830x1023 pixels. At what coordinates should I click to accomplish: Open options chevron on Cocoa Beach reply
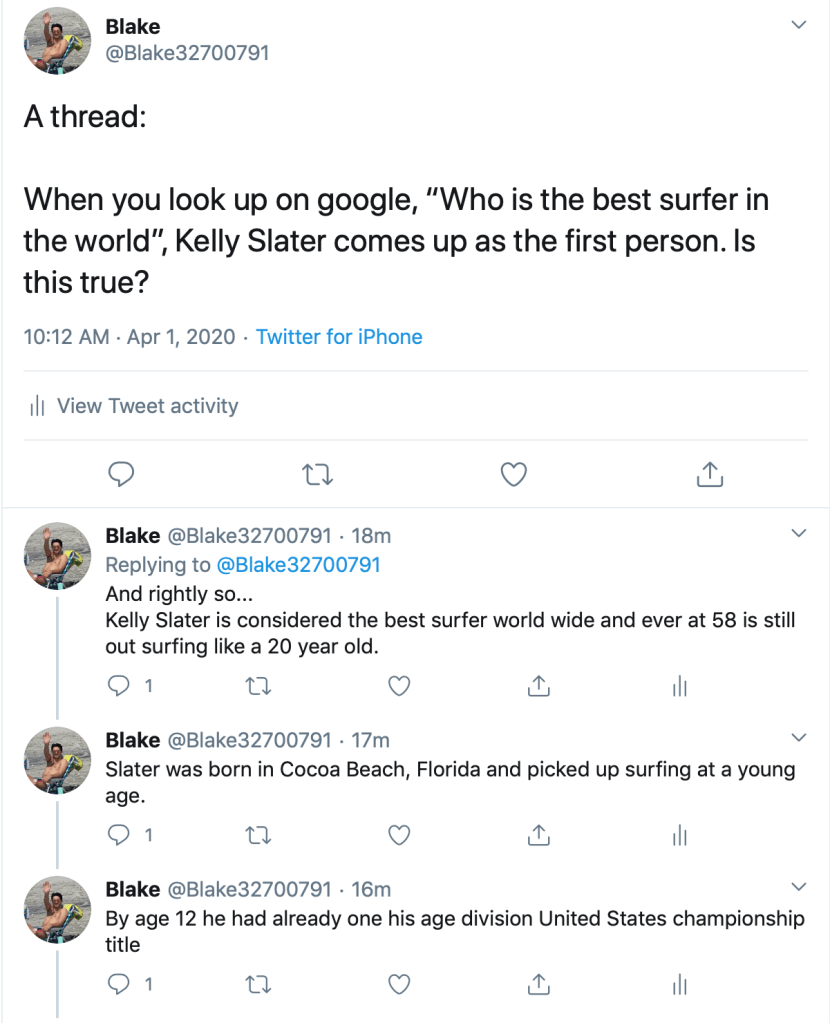(798, 738)
